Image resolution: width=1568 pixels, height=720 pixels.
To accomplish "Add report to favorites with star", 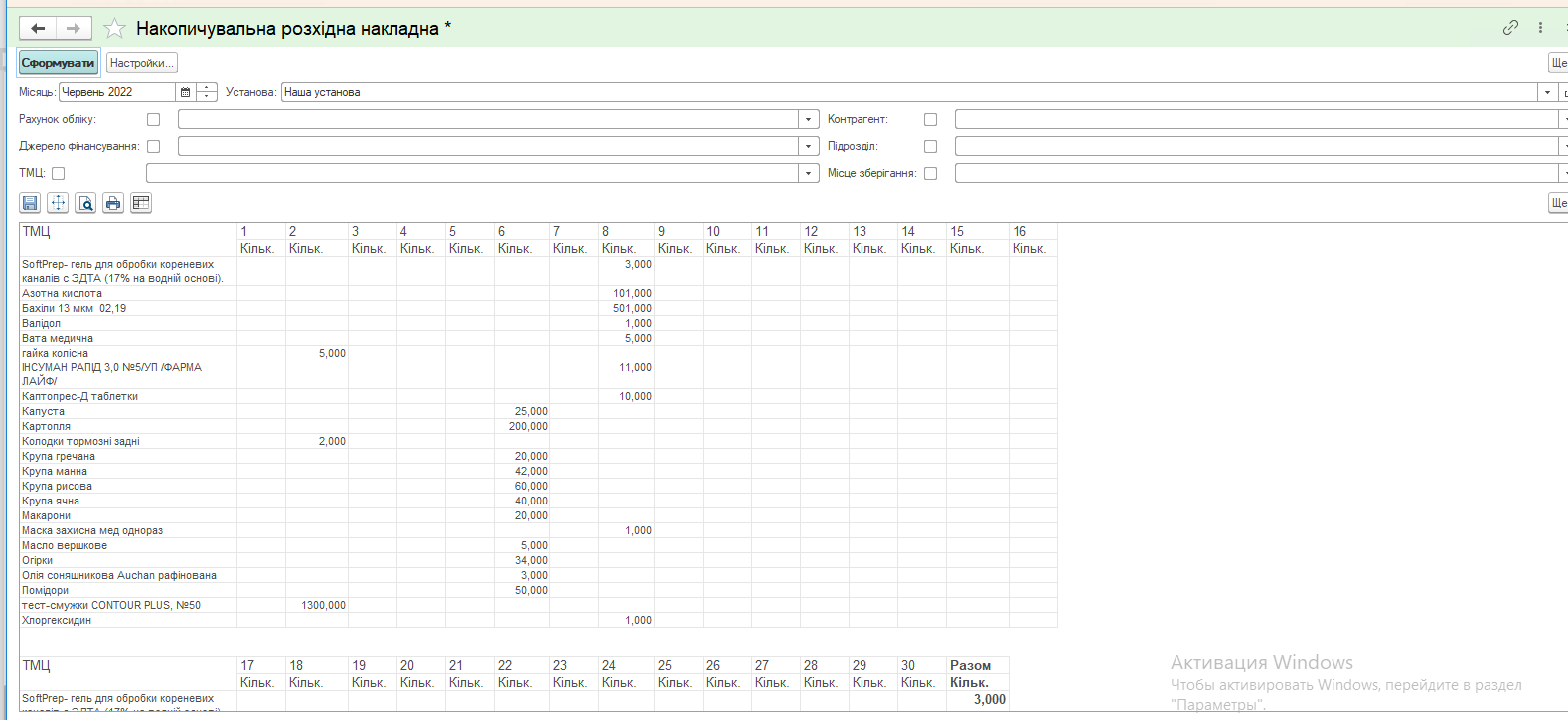I will [115, 29].
